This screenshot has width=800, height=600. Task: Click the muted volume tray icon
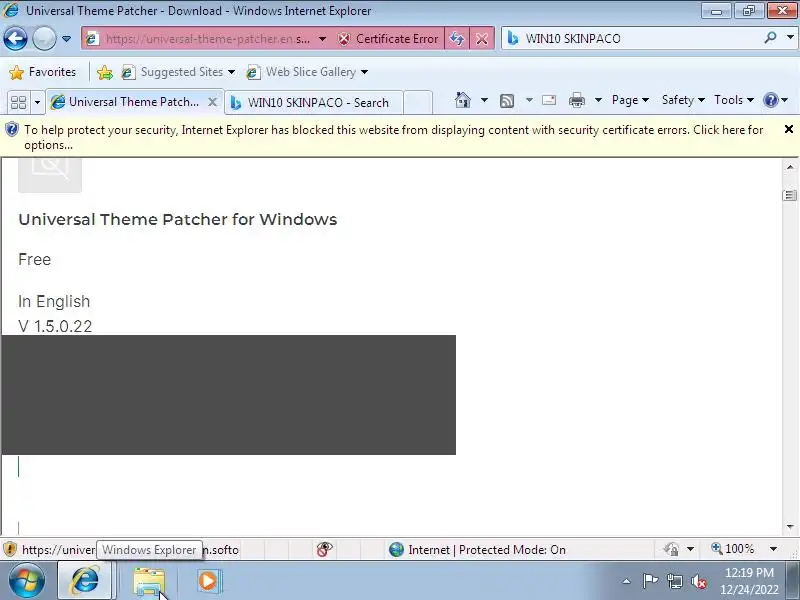(x=699, y=581)
